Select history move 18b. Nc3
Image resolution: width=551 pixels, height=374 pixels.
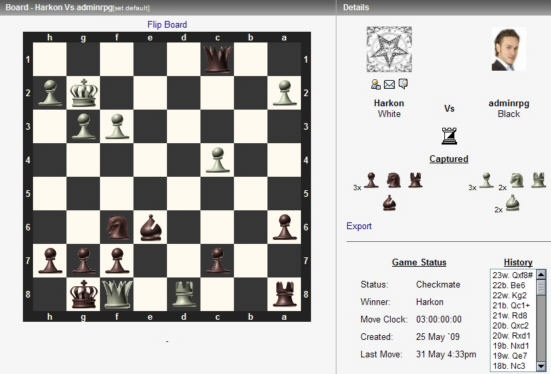tap(508, 366)
